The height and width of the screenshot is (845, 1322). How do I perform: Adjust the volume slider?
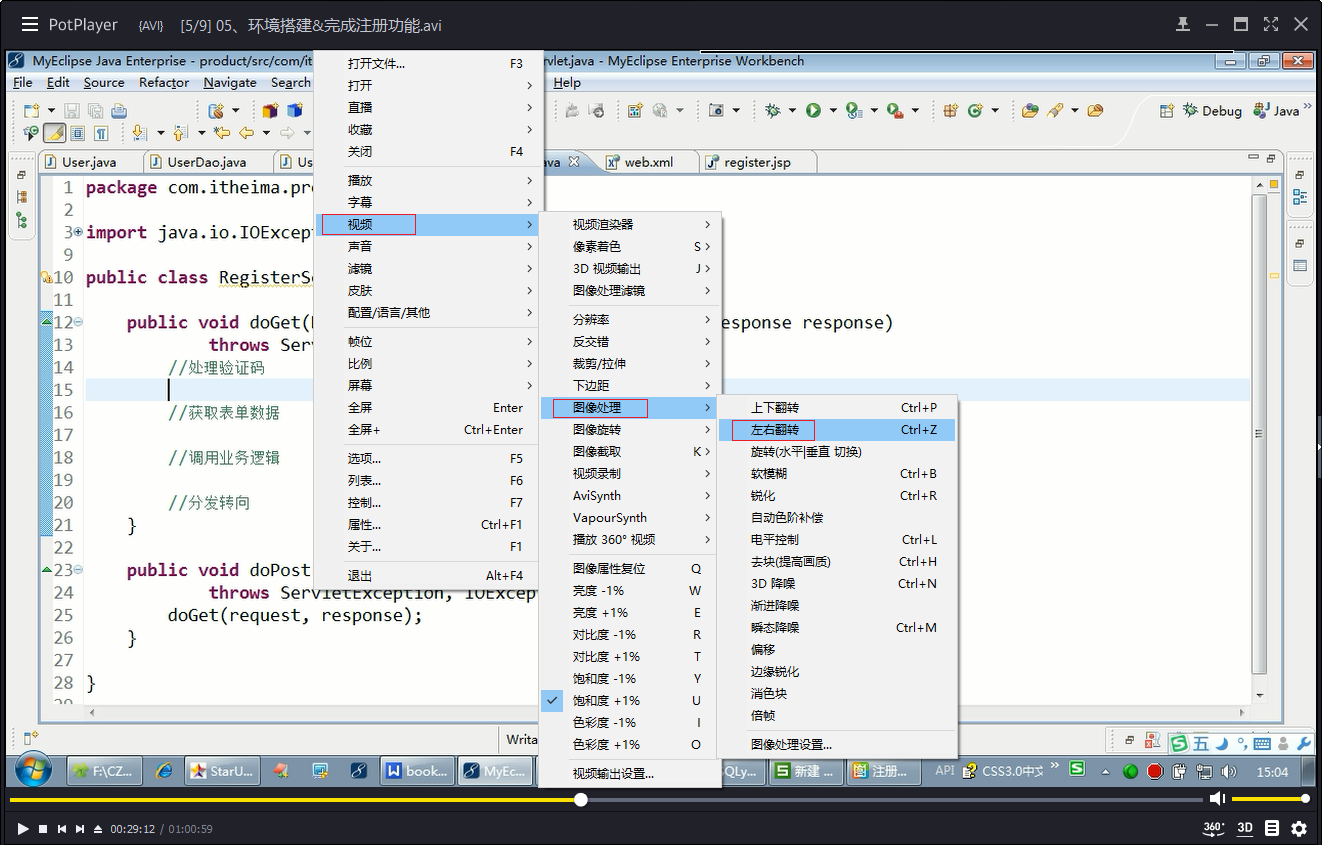click(x=1269, y=799)
